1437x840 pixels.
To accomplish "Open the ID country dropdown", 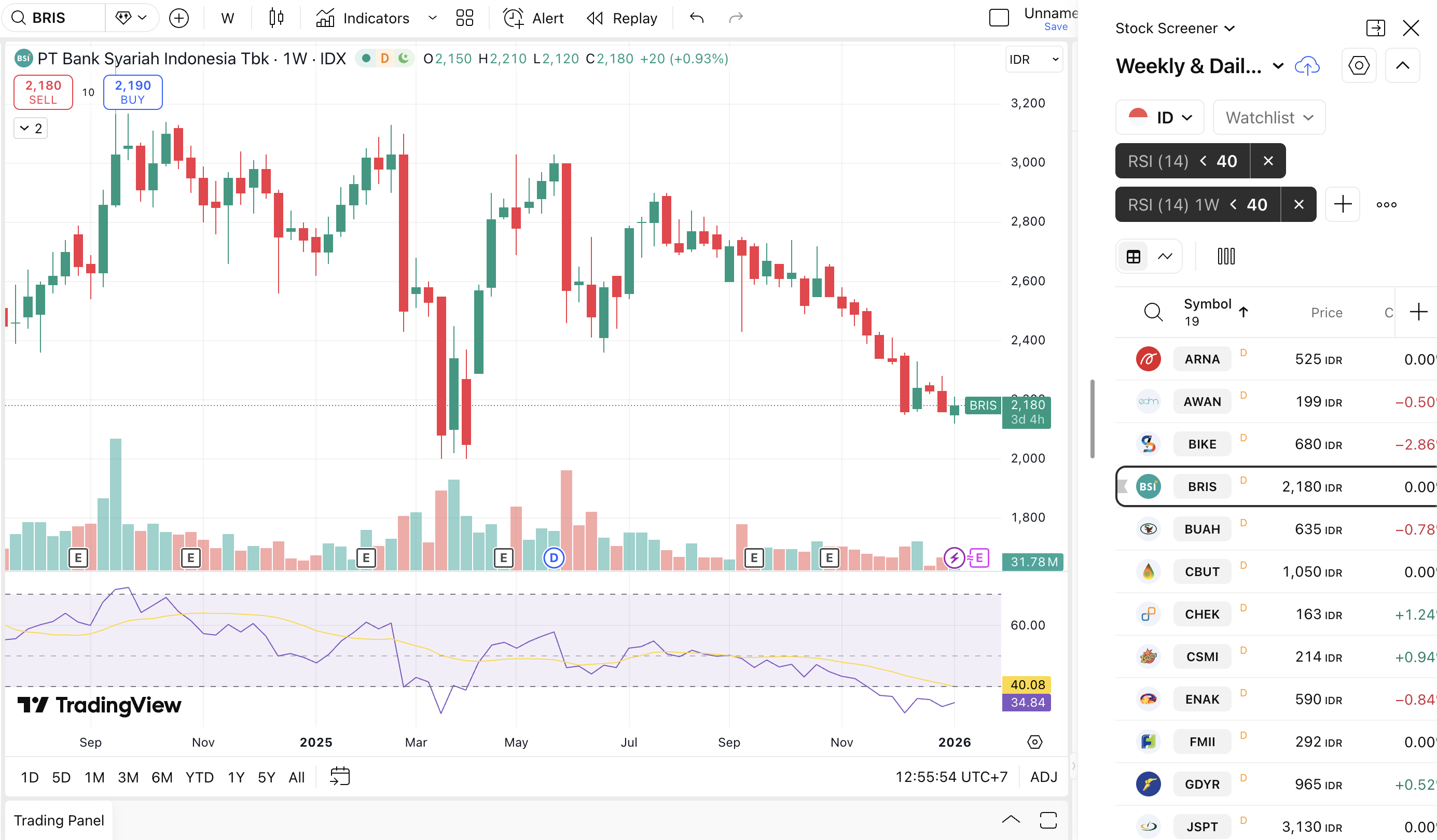I will point(1160,117).
